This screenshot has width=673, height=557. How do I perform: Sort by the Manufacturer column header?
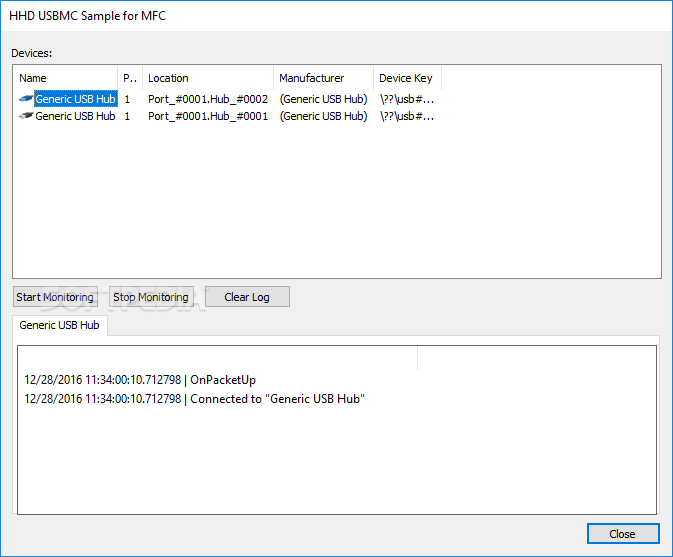[x=324, y=78]
